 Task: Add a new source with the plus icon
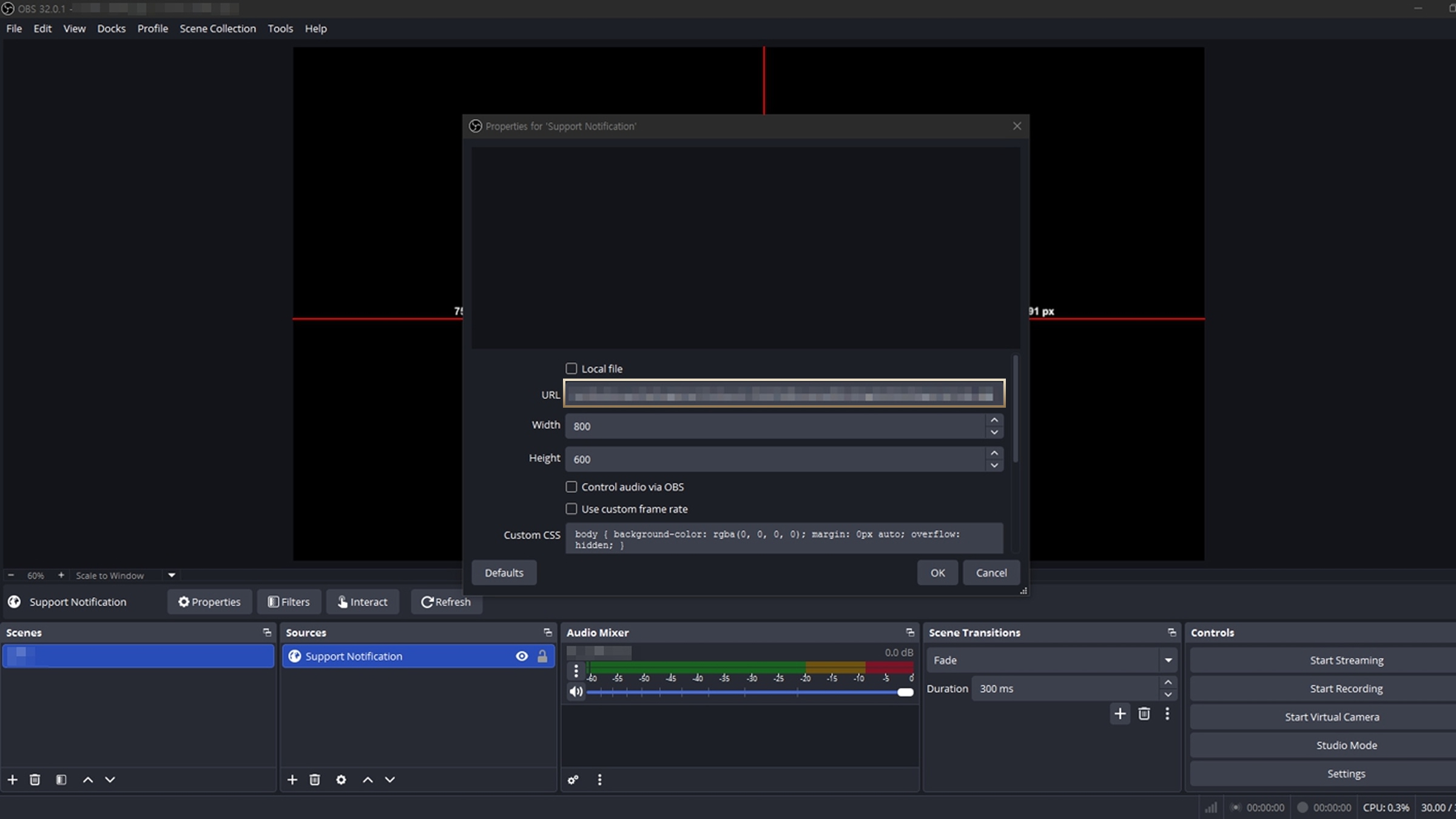(x=292, y=780)
